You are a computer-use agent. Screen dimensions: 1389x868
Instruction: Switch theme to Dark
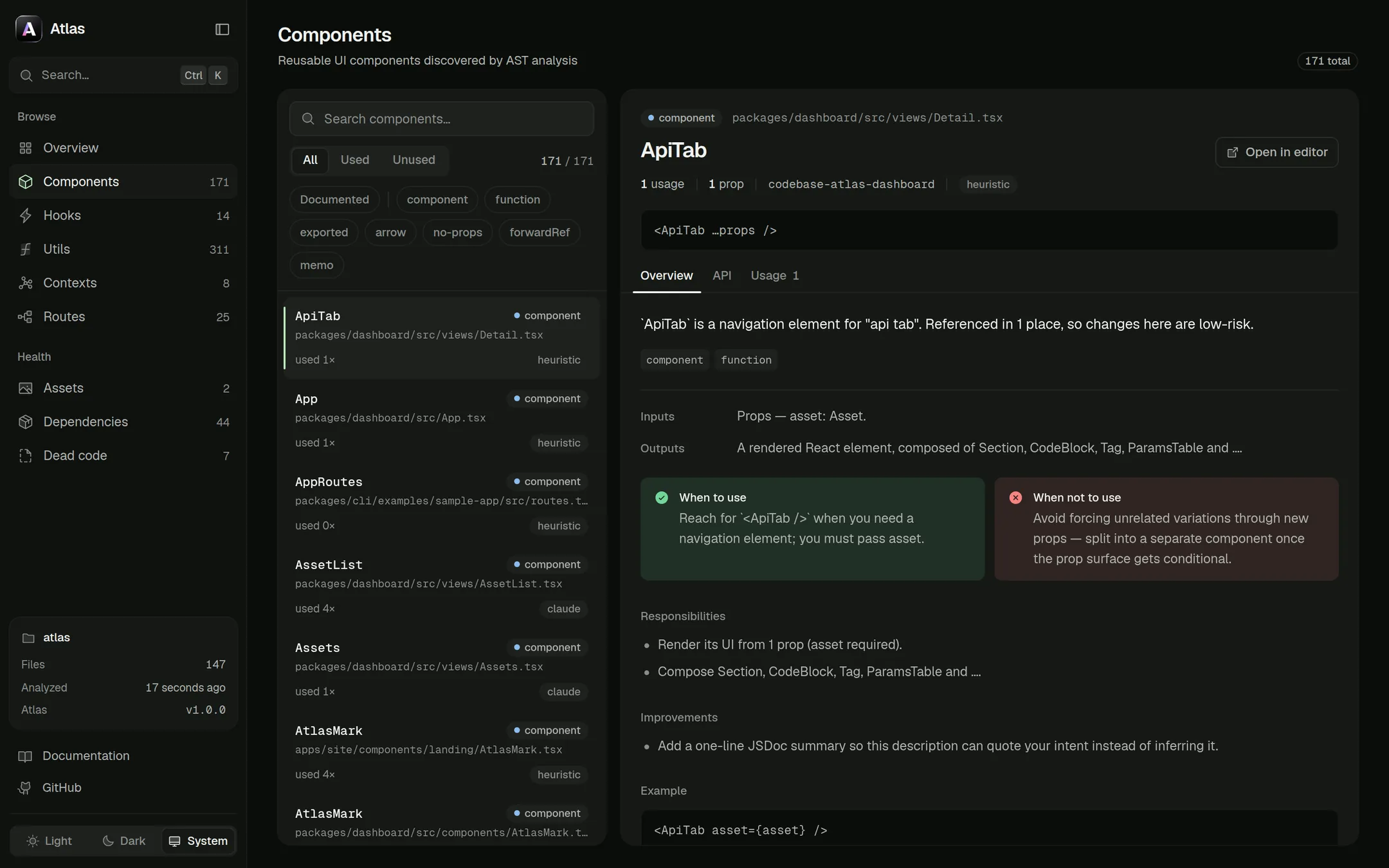coord(123,841)
